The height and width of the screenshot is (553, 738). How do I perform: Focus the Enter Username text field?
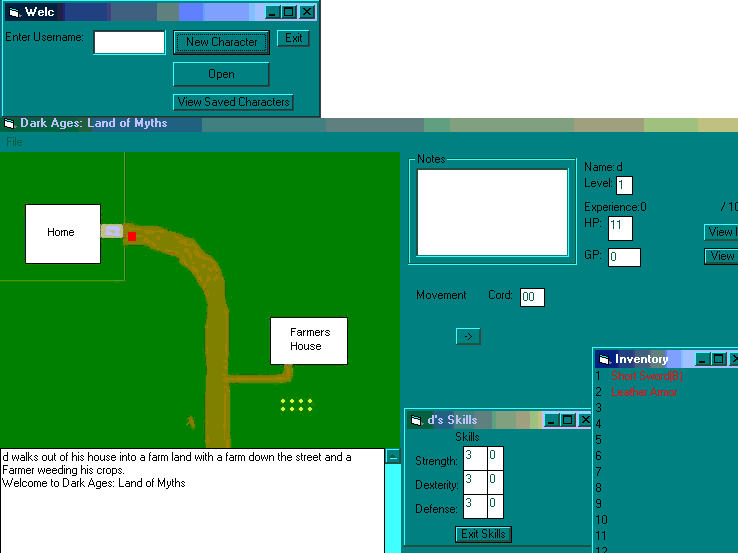point(129,42)
